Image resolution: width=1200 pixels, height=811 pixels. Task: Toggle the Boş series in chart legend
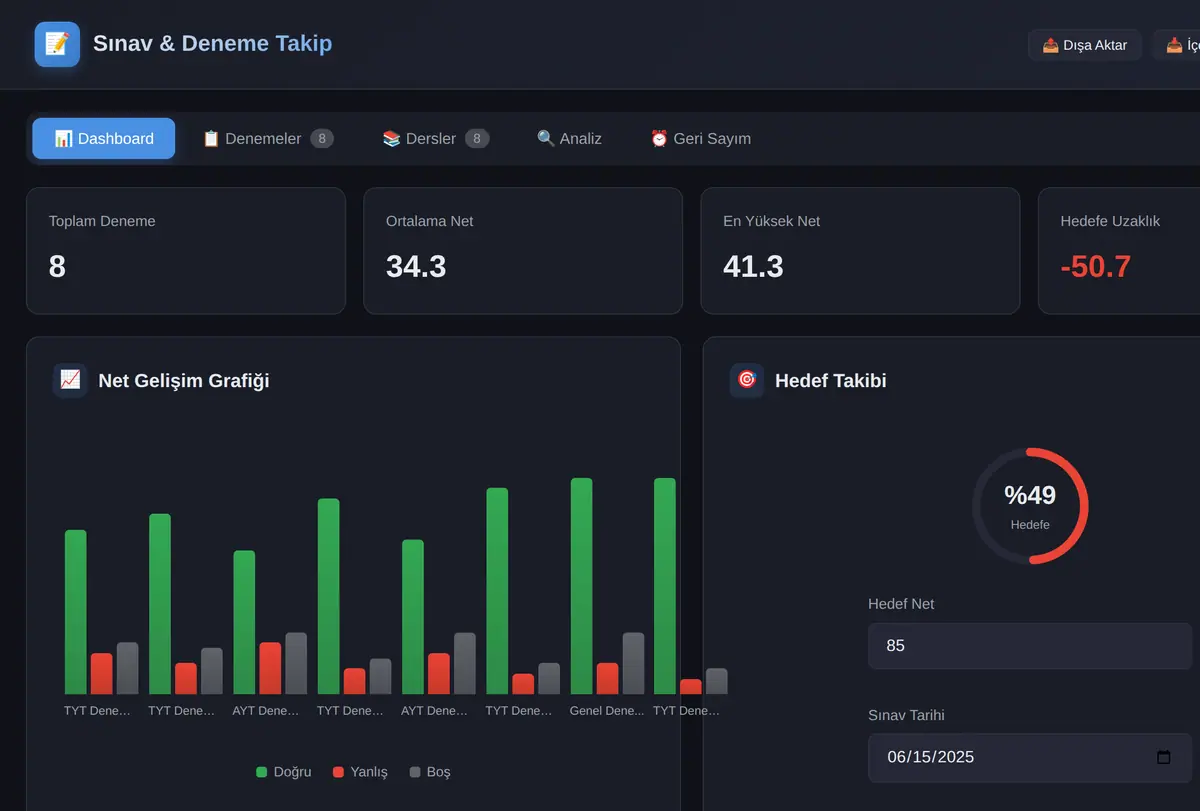tap(430, 772)
